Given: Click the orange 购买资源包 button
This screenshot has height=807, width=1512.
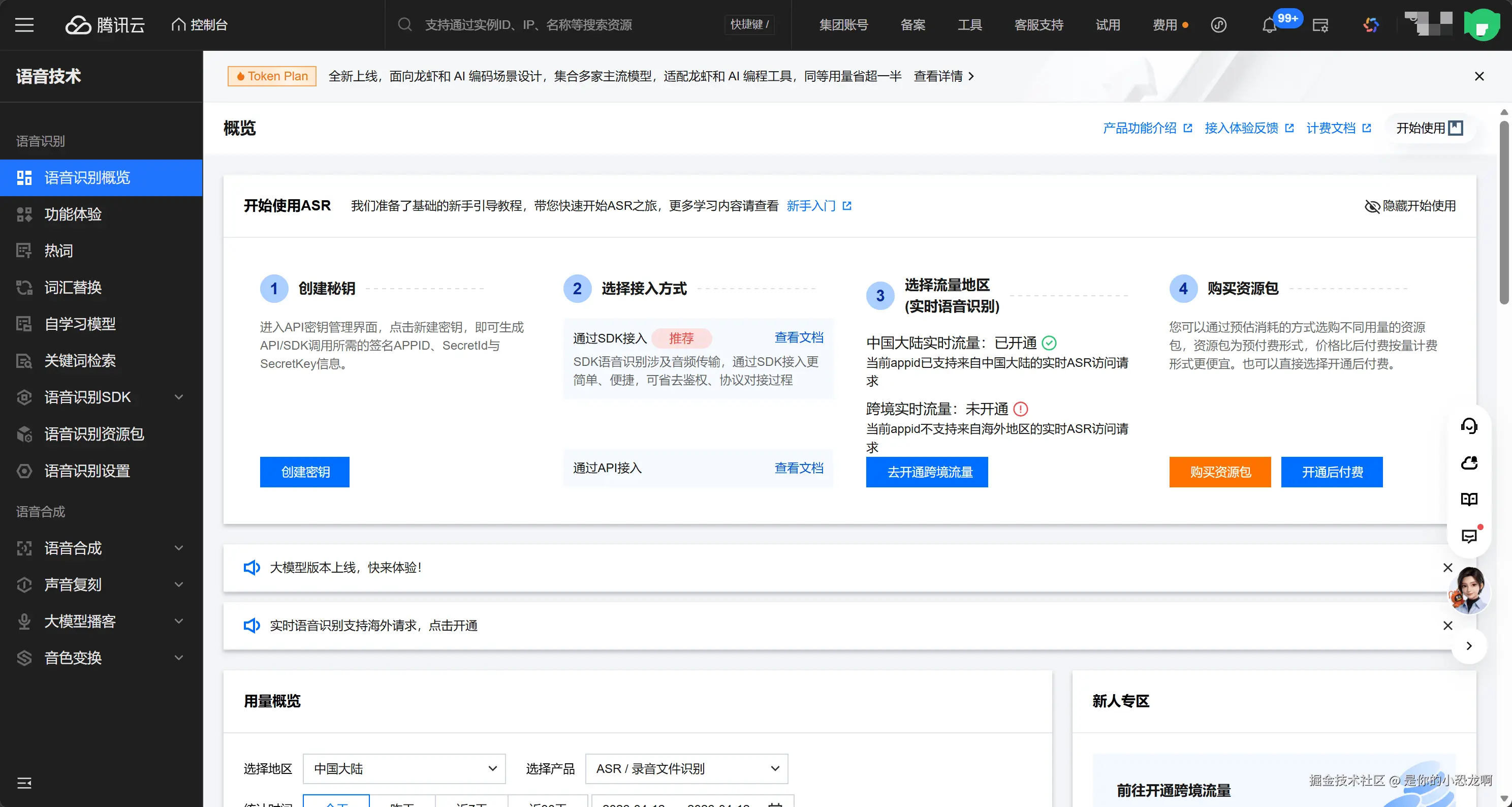Looking at the screenshot, I should tap(1220, 472).
